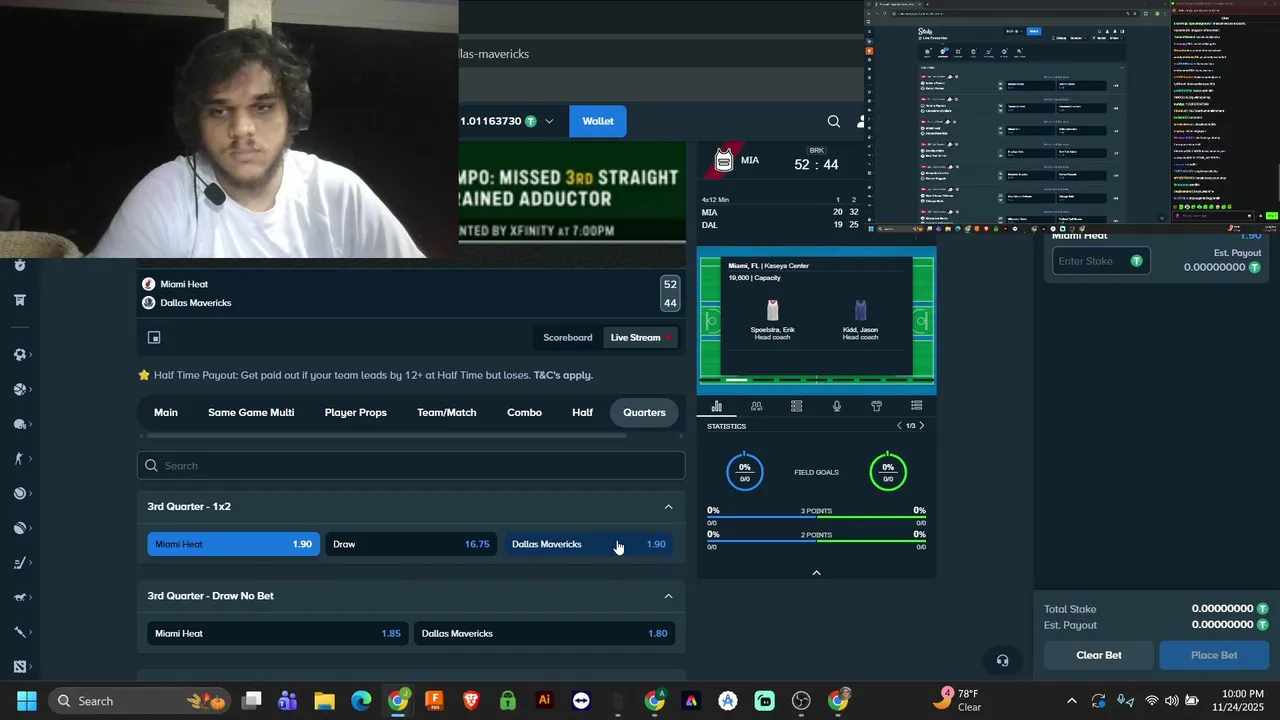Select the Quarters tab
1280x720 pixels.
(644, 412)
